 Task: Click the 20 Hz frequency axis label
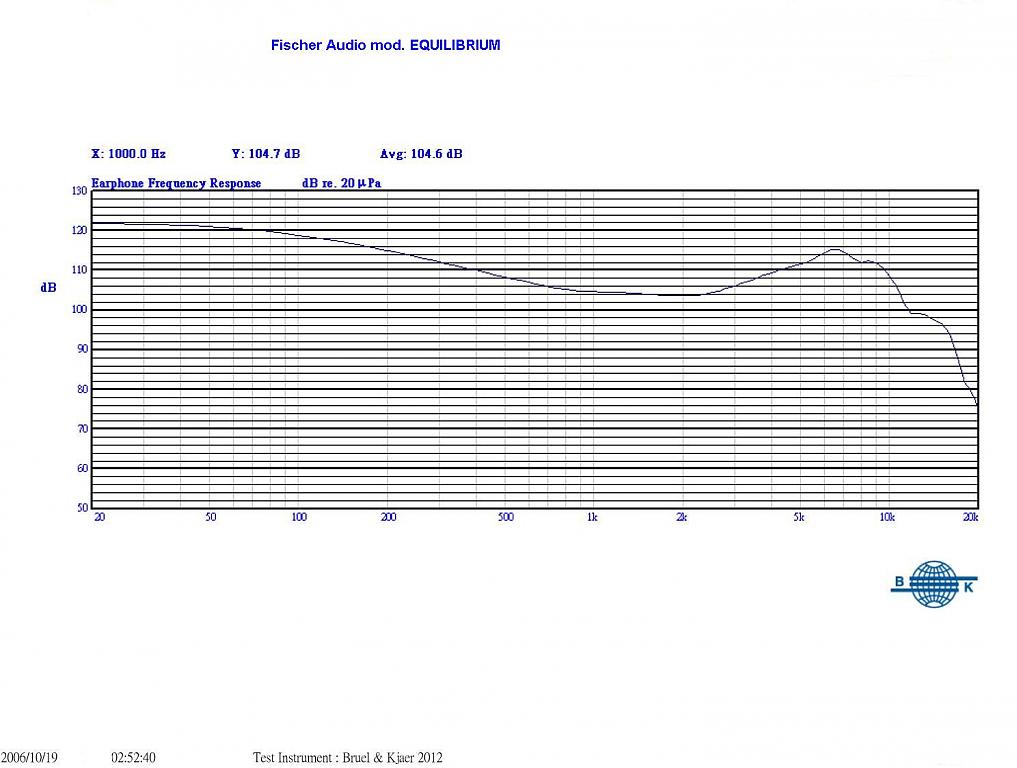[x=99, y=517]
